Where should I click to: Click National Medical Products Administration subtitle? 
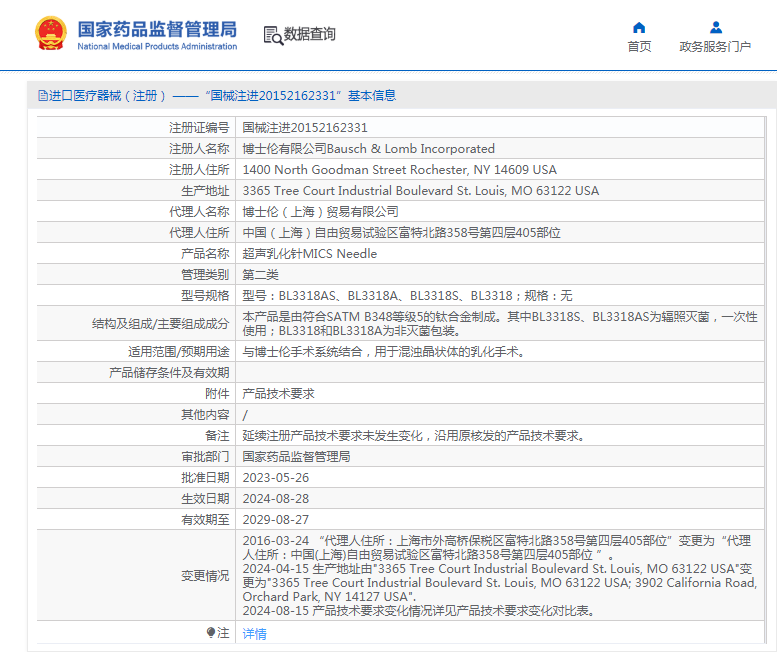click(157, 47)
